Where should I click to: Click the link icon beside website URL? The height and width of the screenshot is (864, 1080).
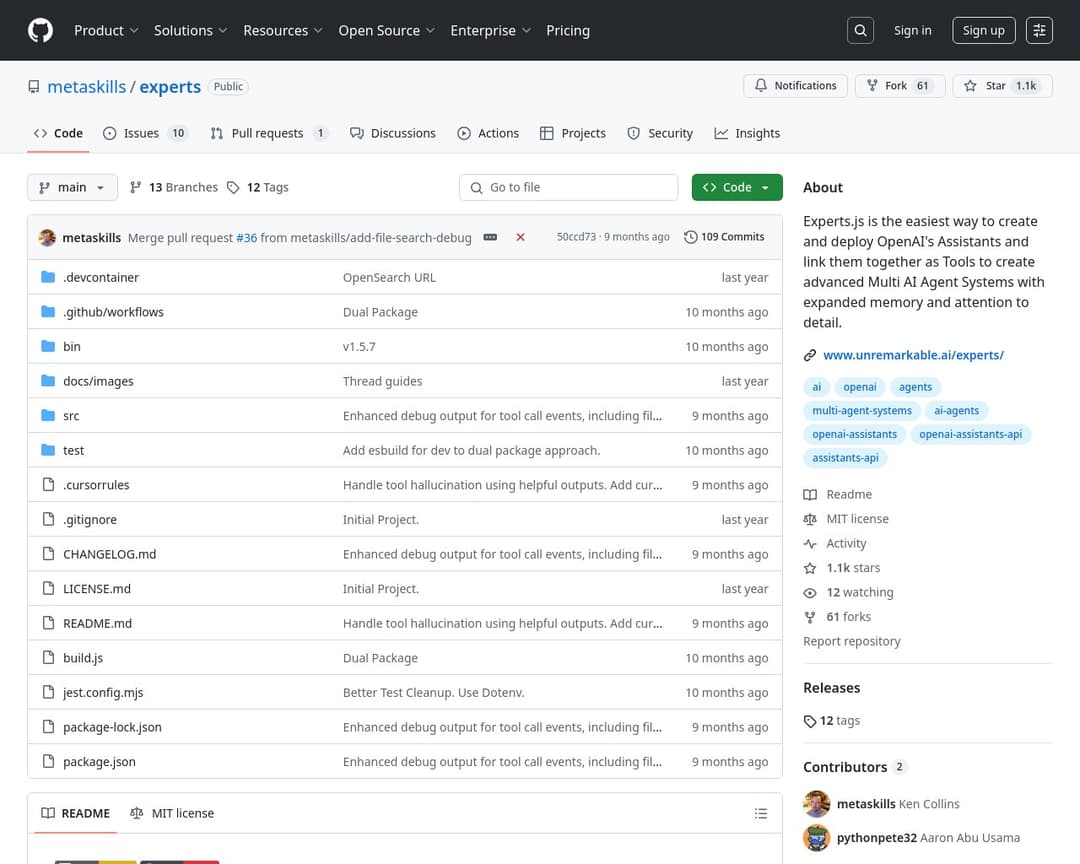(809, 356)
